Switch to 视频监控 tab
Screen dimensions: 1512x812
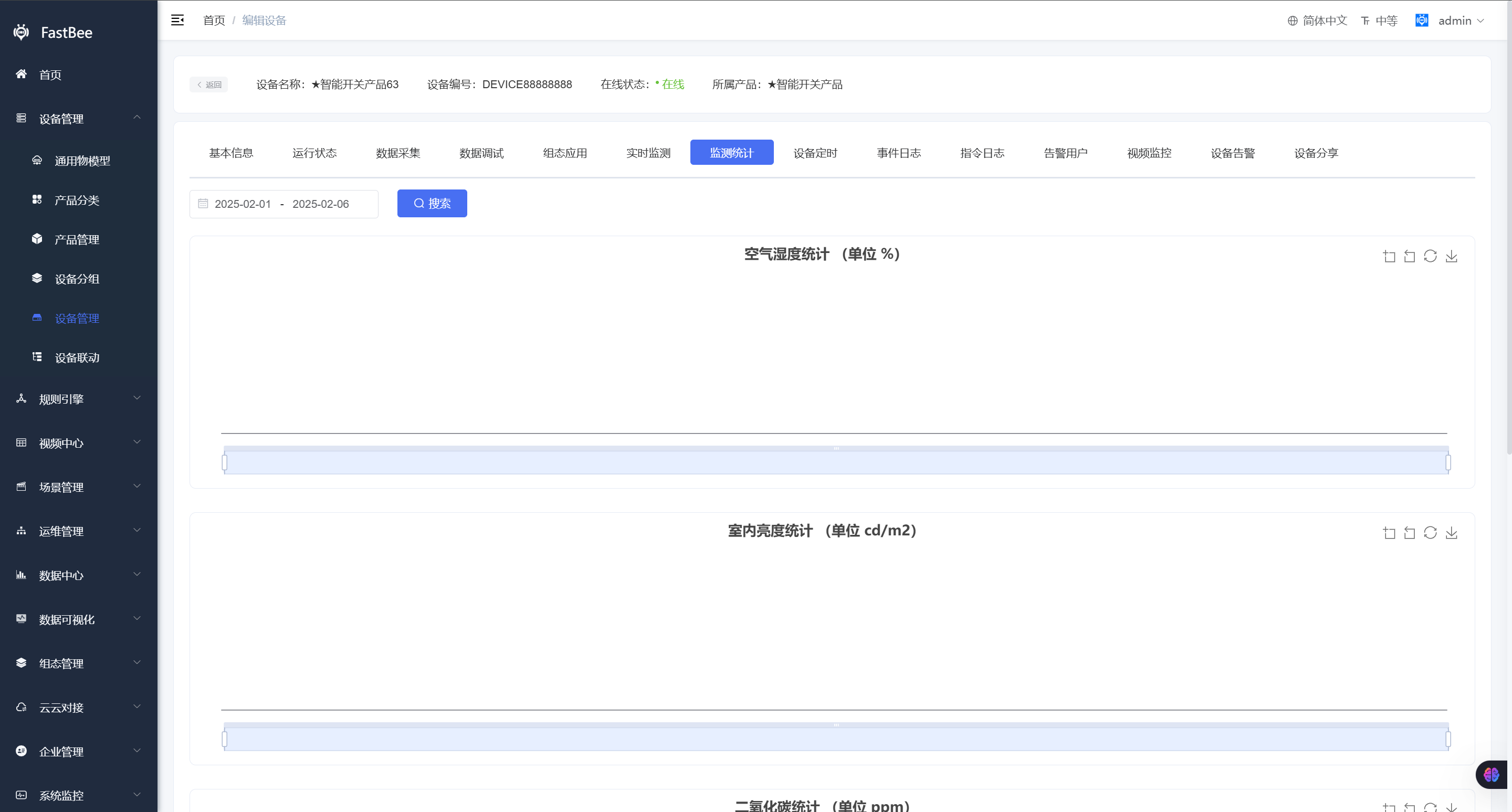pyautogui.click(x=1149, y=153)
